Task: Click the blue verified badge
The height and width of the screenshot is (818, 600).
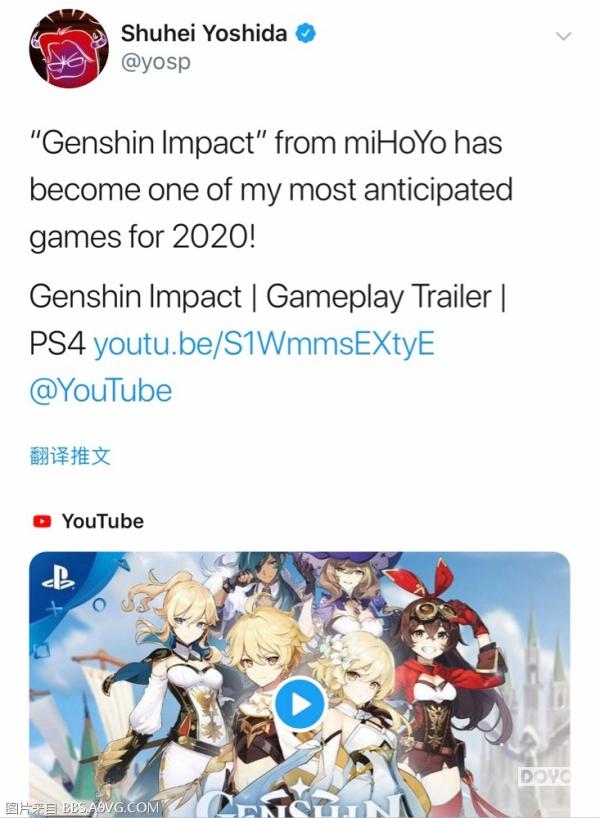Action: coord(306,33)
